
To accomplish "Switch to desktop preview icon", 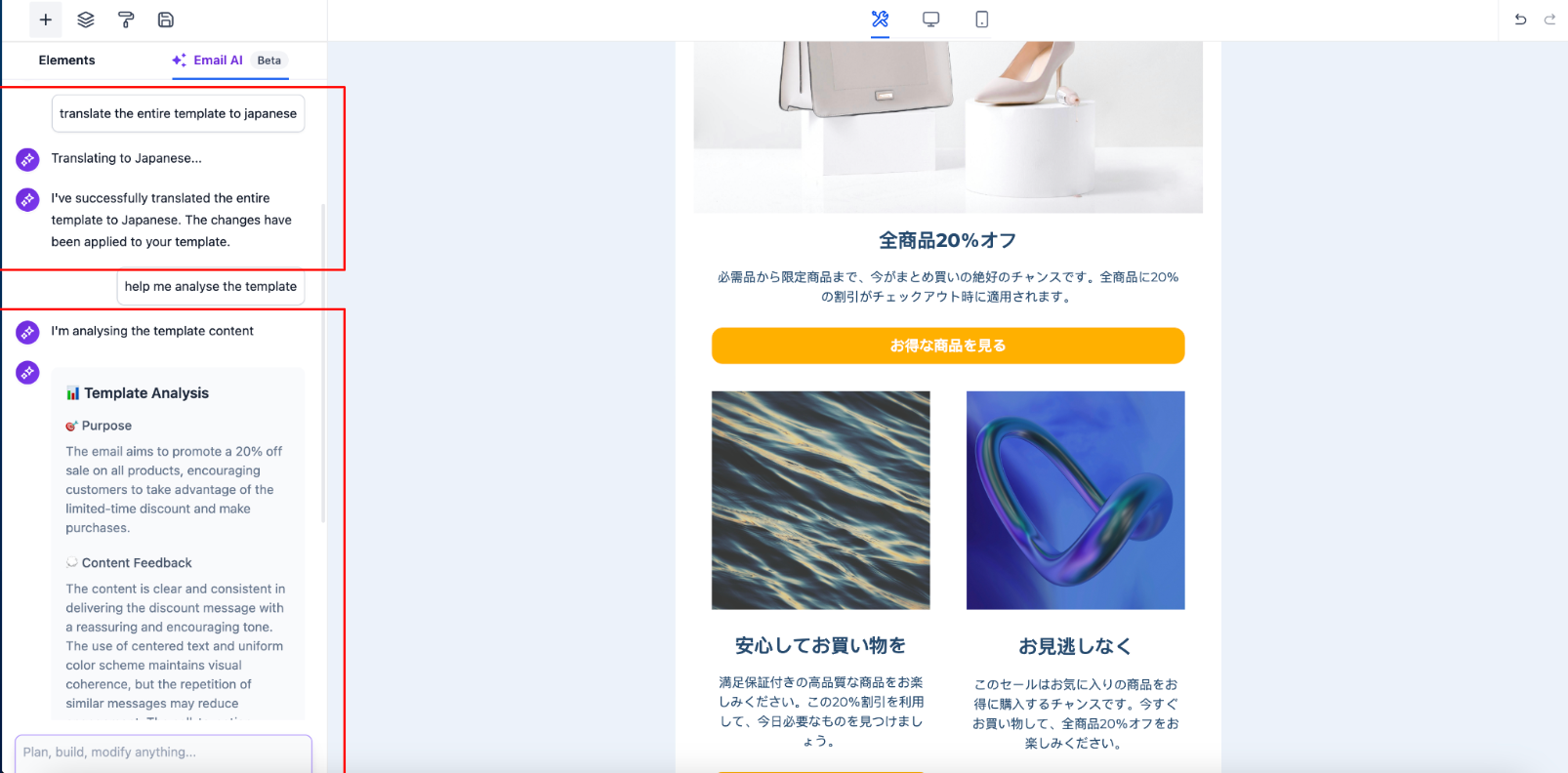I will tap(930, 20).
